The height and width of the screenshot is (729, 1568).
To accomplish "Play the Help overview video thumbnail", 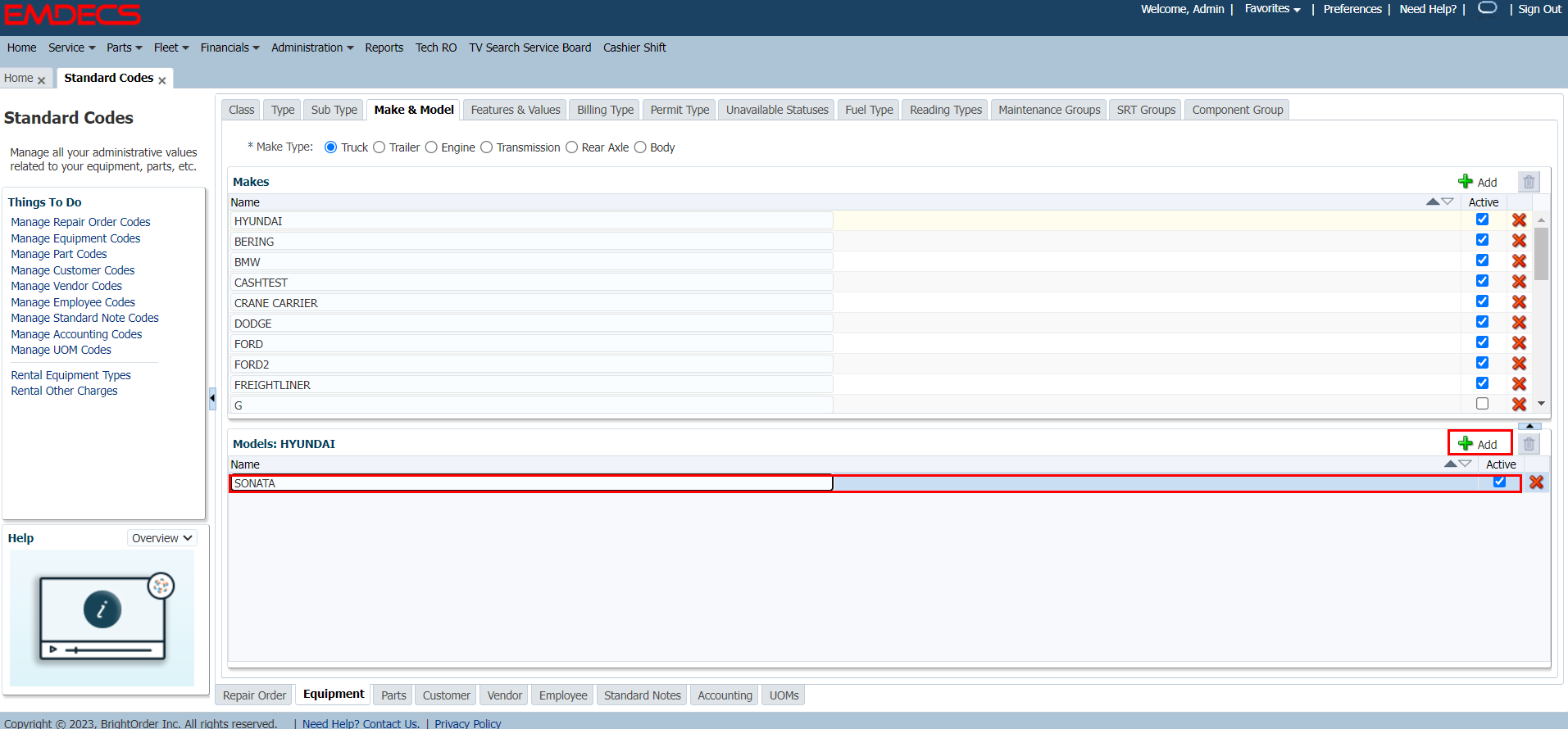I will (102, 617).
